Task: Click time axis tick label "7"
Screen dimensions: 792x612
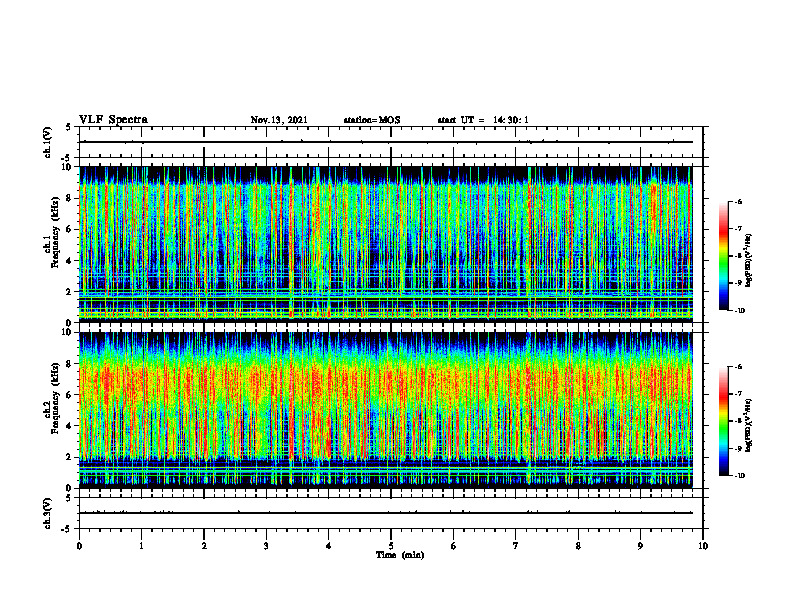Action: (x=516, y=546)
